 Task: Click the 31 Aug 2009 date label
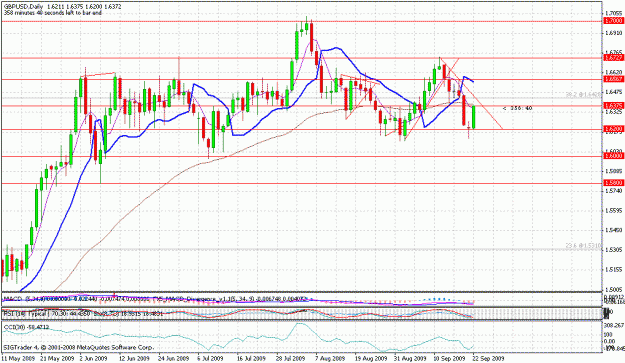(x=410, y=358)
